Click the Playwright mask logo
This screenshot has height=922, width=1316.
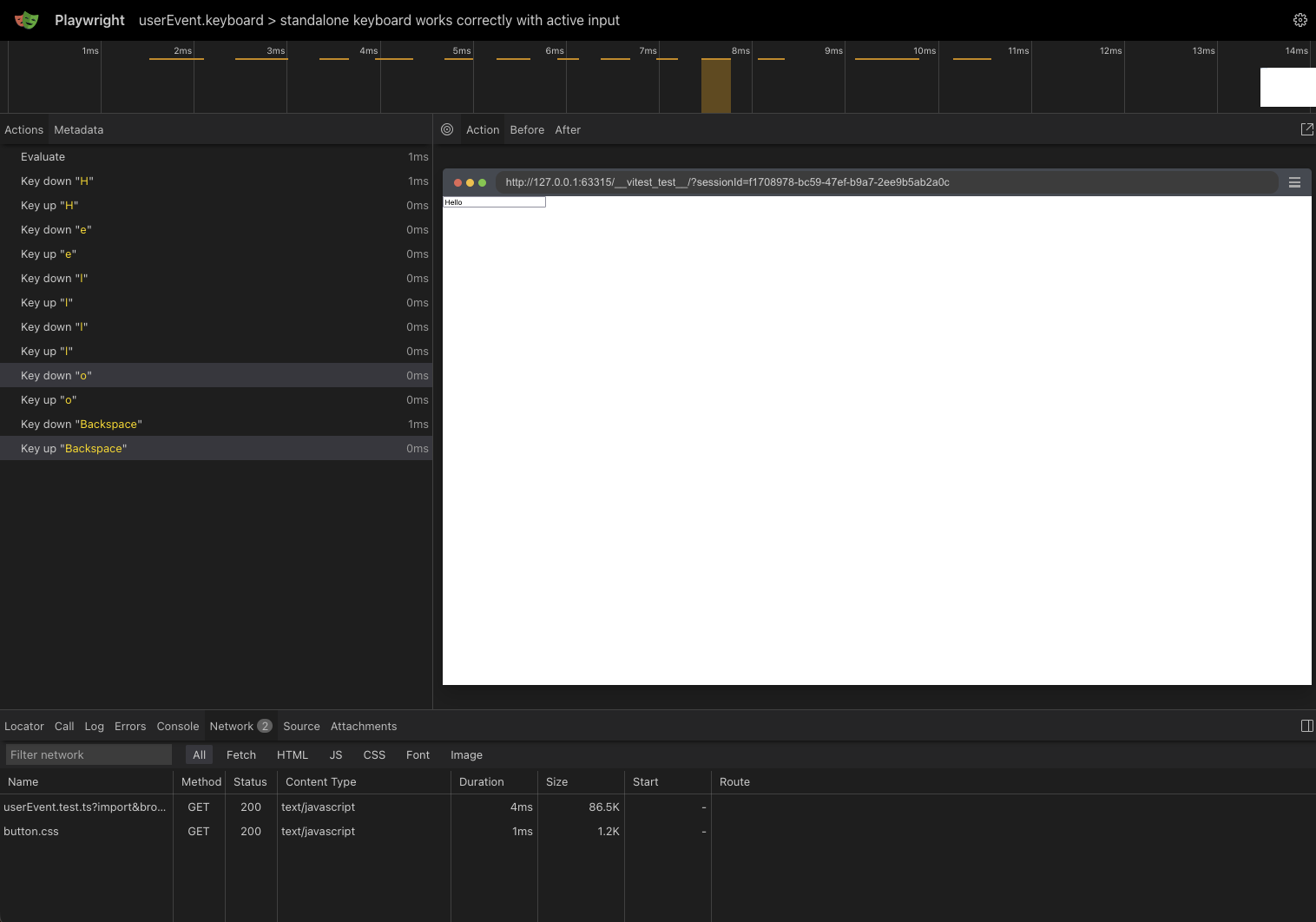click(x=26, y=20)
